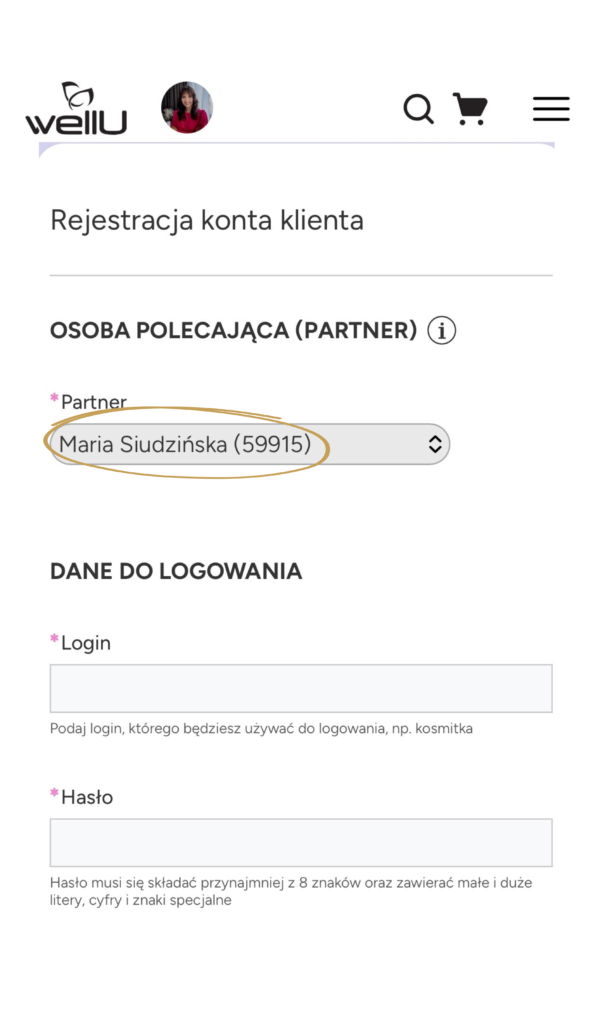Viewport: 605px width, 1024px height.
Task: Click the required asterisk next to Login
Action: tap(55, 641)
